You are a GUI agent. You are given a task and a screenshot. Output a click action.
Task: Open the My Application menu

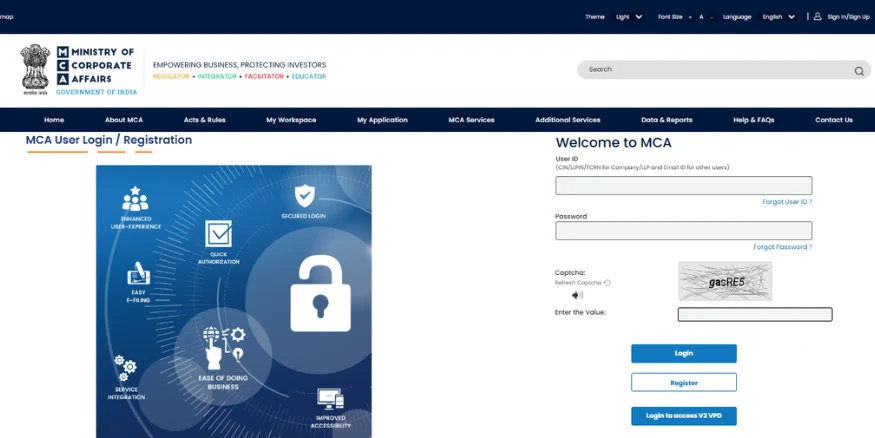pos(382,120)
